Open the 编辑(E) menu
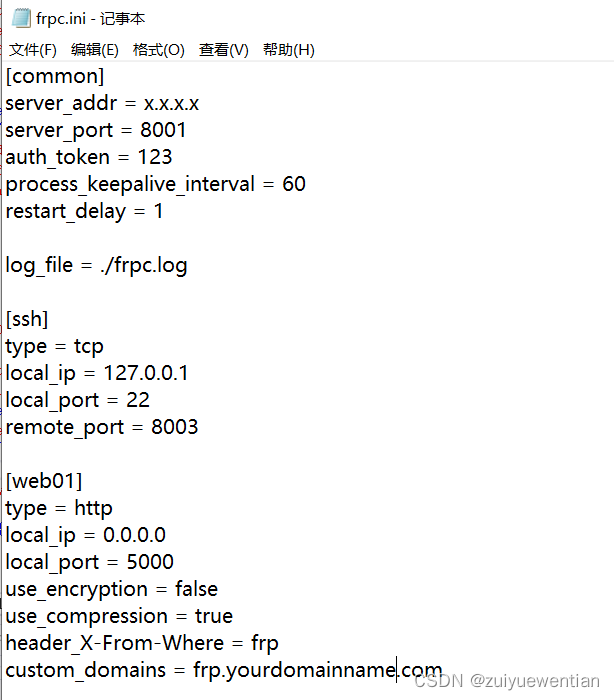This screenshot has width=614, height=700. 95,50
